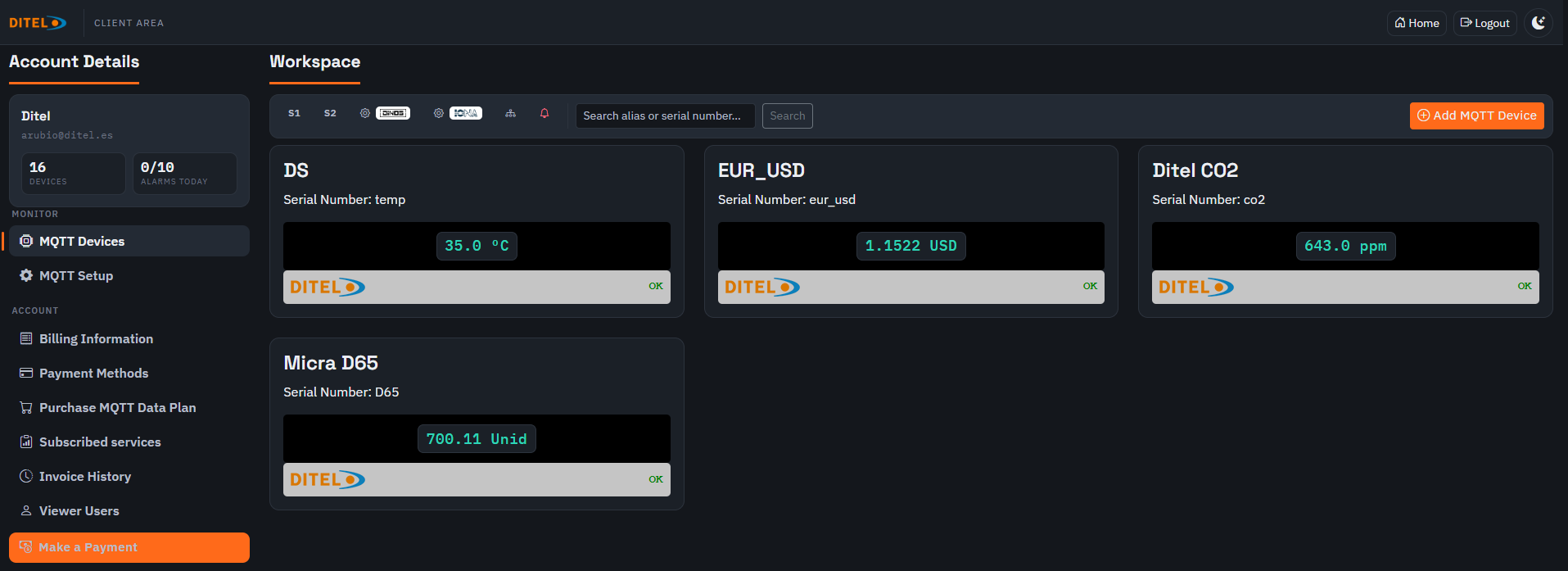Click the DITEL logo on DS card
1568x571 pixels.
(328, 287)
